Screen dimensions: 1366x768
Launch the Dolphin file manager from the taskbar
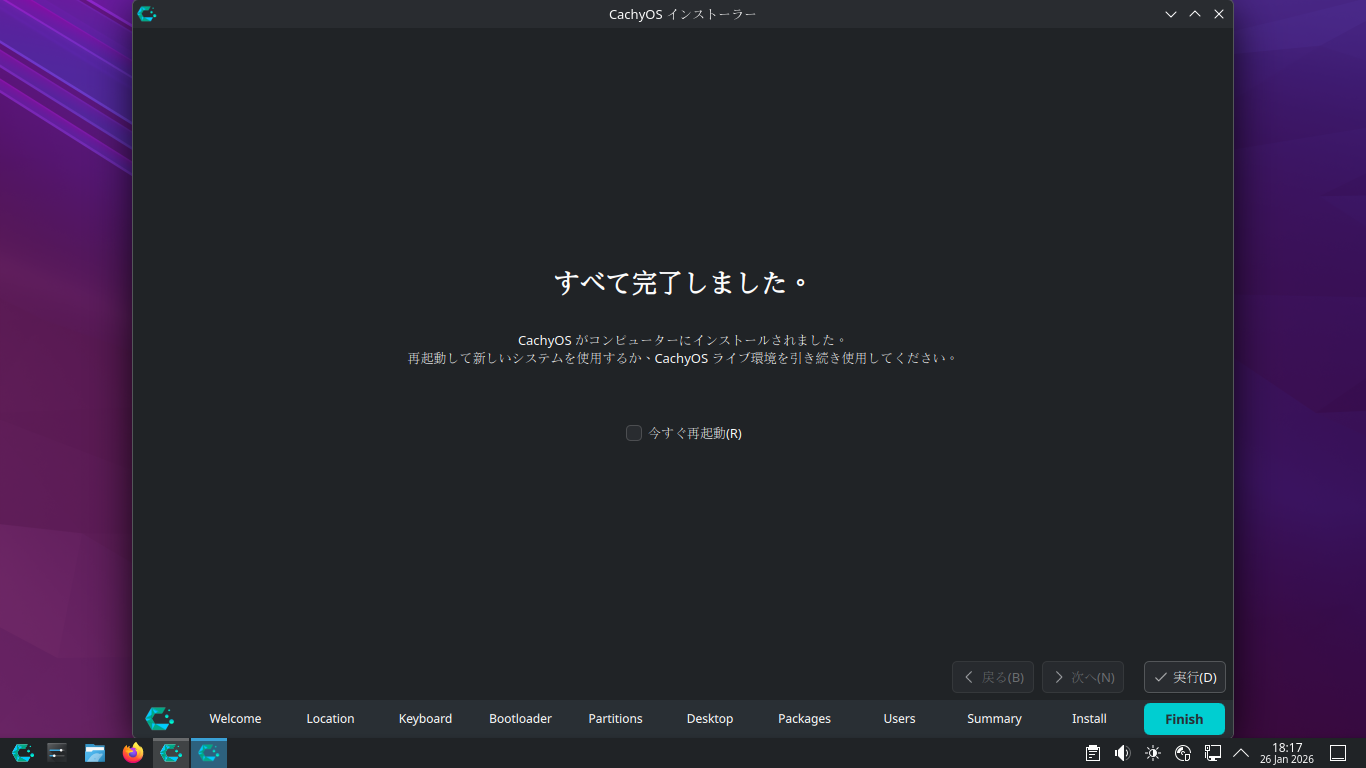(95, 753)
